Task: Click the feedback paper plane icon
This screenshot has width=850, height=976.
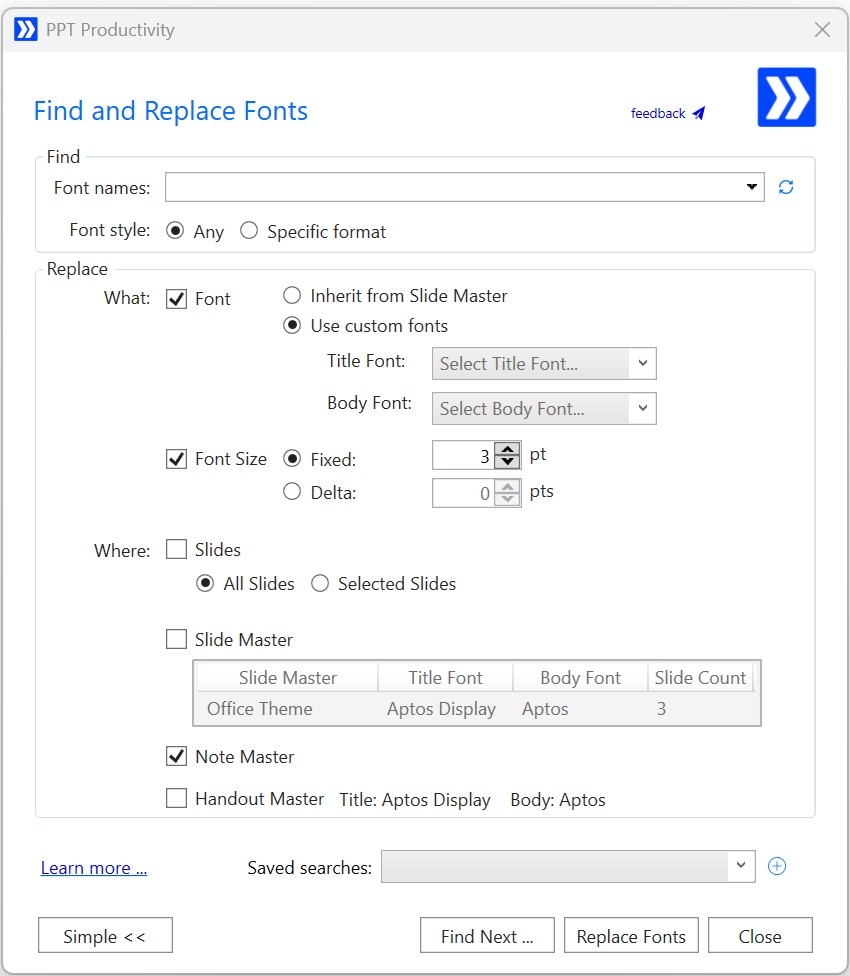Action: (x=699, y=113)
